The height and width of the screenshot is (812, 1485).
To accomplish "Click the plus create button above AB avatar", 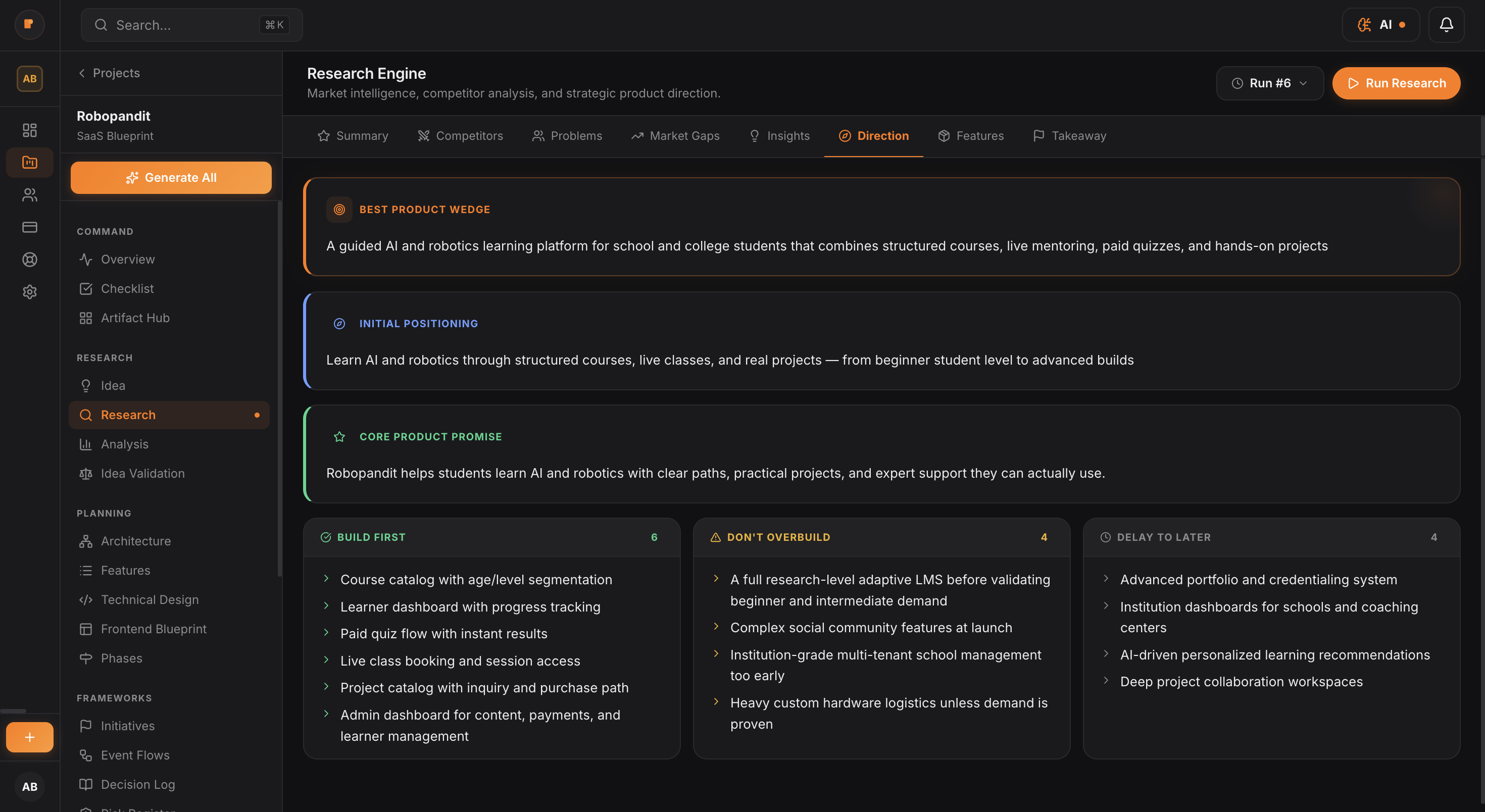I will 29,736.
